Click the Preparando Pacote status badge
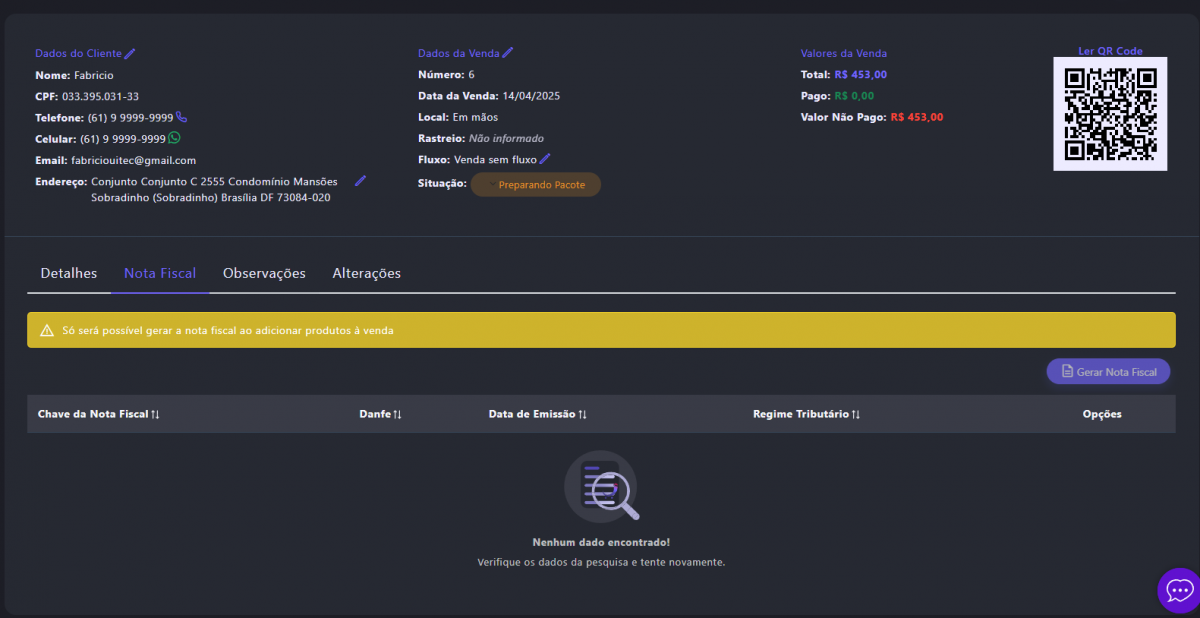This screenshot has width=1200, height=618. [x=536, y=185]
